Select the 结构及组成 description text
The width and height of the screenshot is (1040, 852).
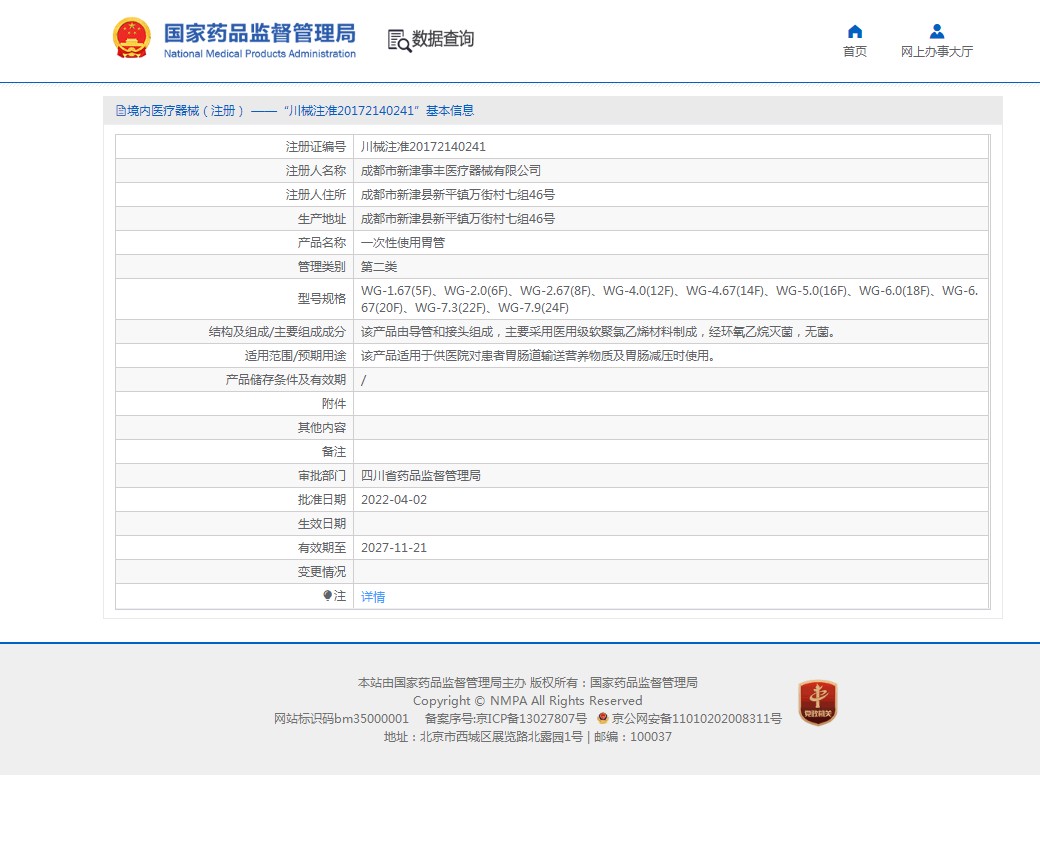pyautogui.click(x=600, y=332)
